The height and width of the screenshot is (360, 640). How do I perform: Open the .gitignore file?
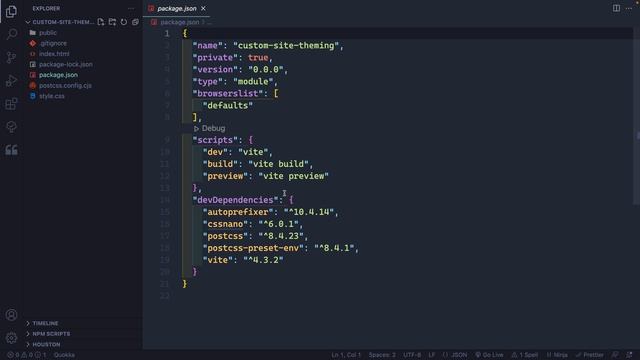53,43
